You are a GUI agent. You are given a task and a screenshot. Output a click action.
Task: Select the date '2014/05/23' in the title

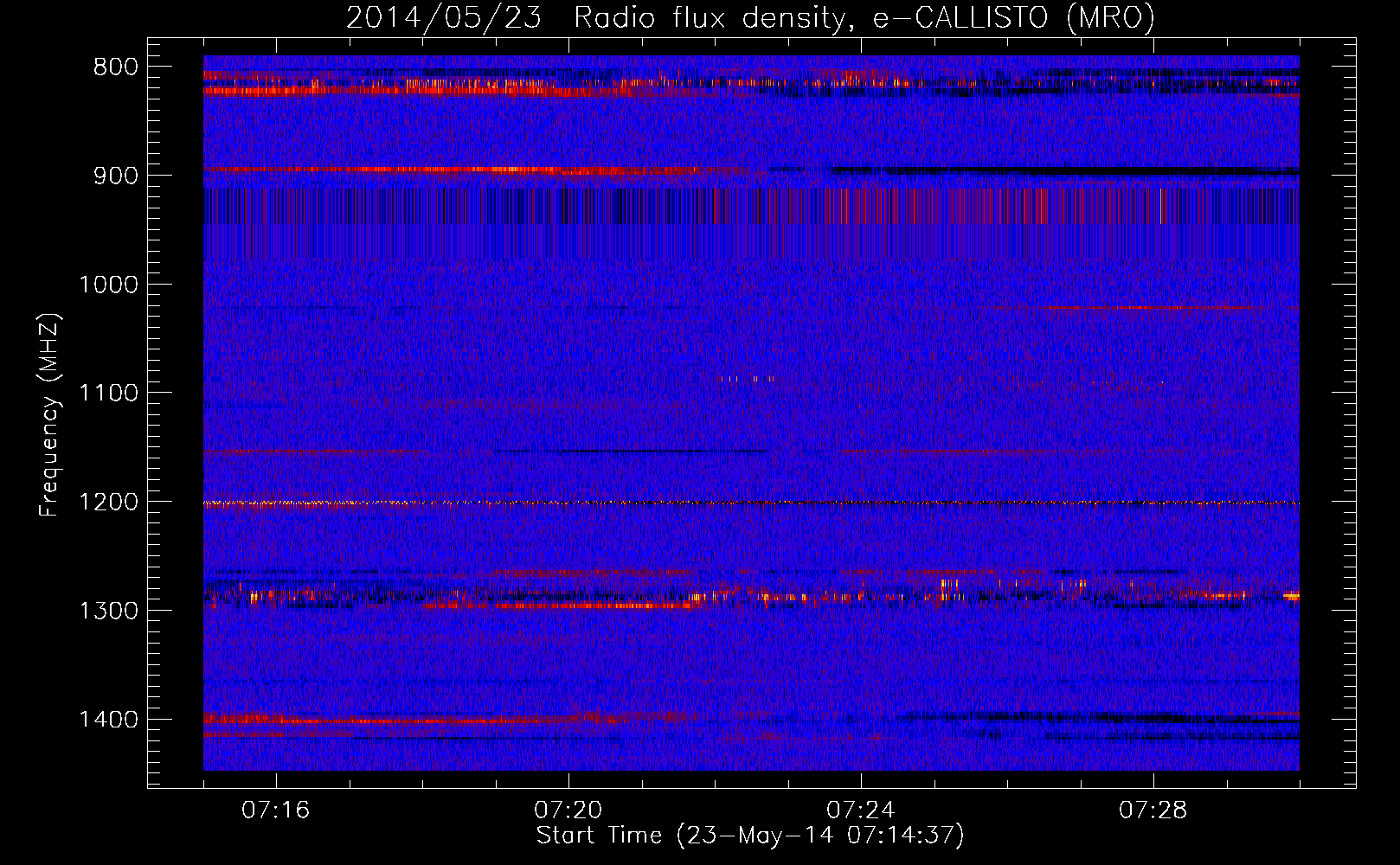(444, 17)
